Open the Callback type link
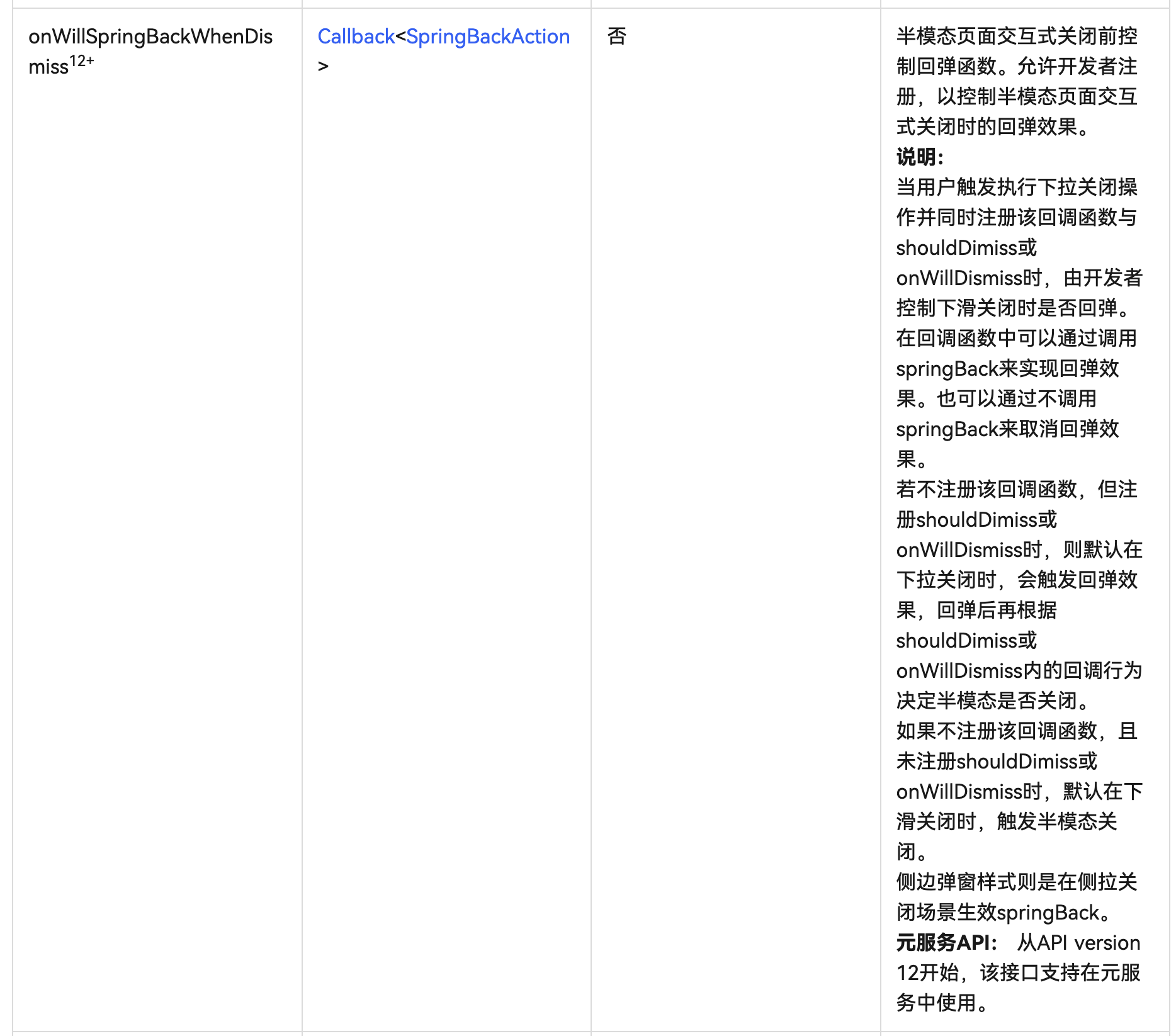Image resolution: width=1176 pixels, height=1036 pixels. pos(356,37)
